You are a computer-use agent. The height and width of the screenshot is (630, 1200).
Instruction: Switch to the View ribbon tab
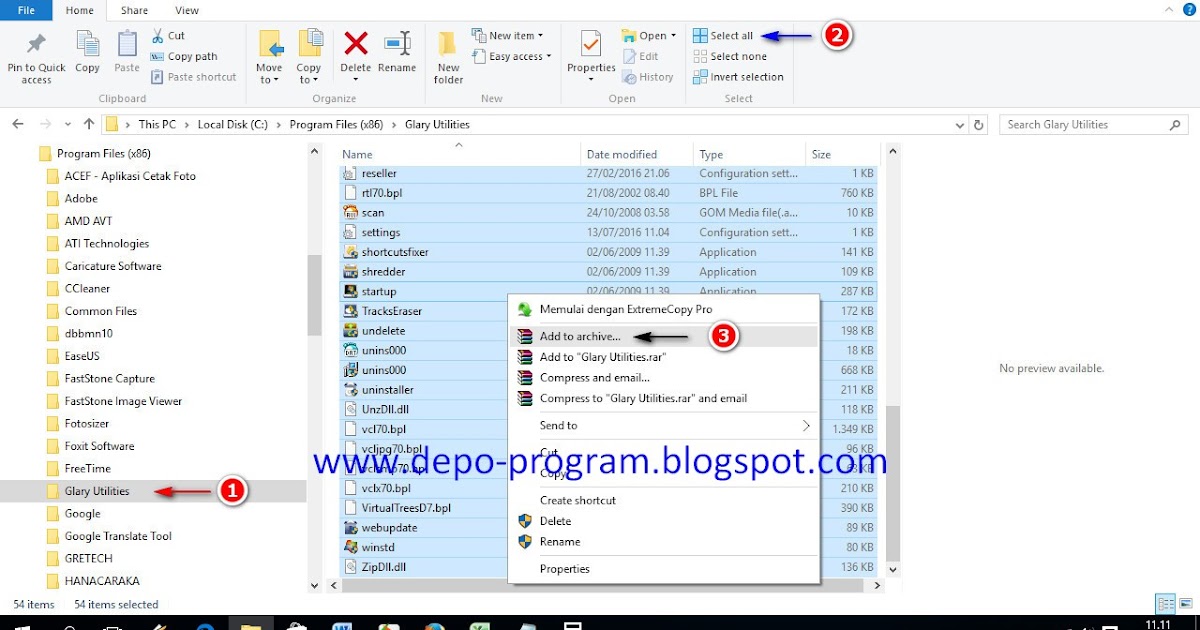point(187,10)
